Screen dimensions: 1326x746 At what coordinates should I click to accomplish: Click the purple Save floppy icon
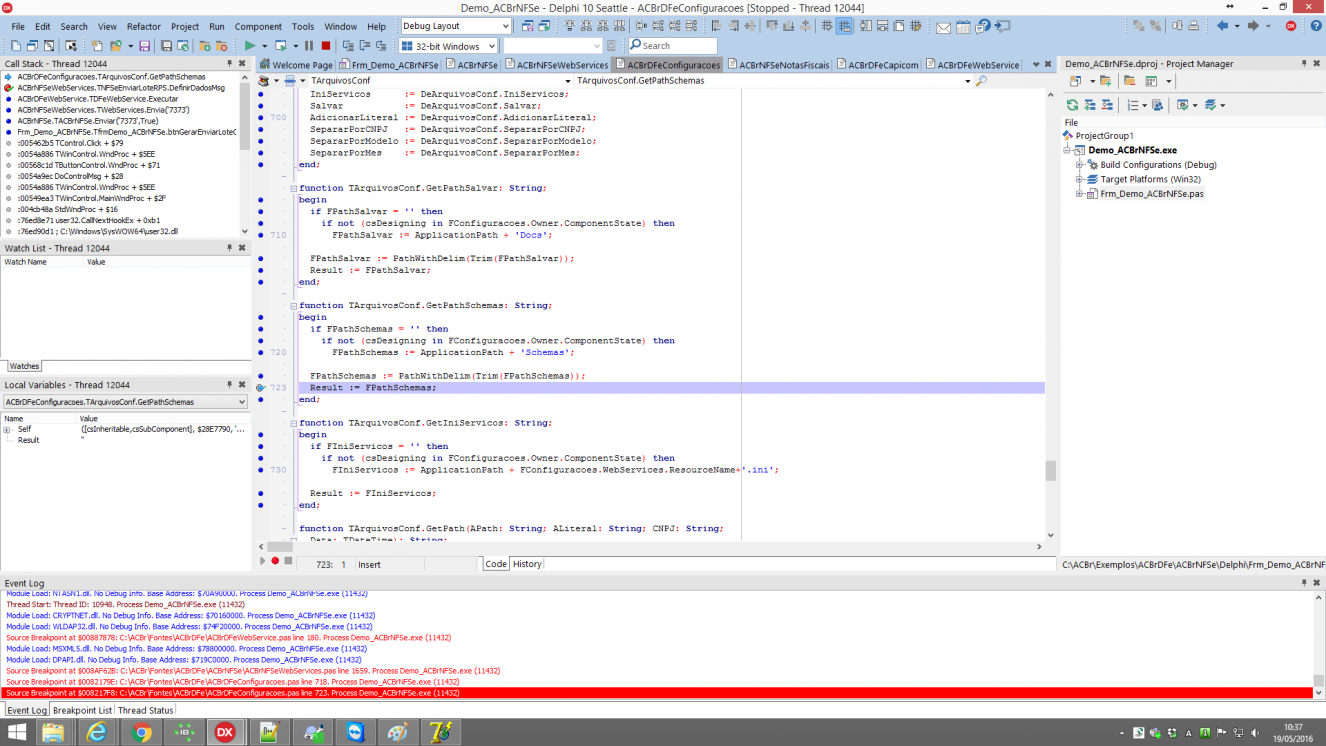[x=145, y=46]
